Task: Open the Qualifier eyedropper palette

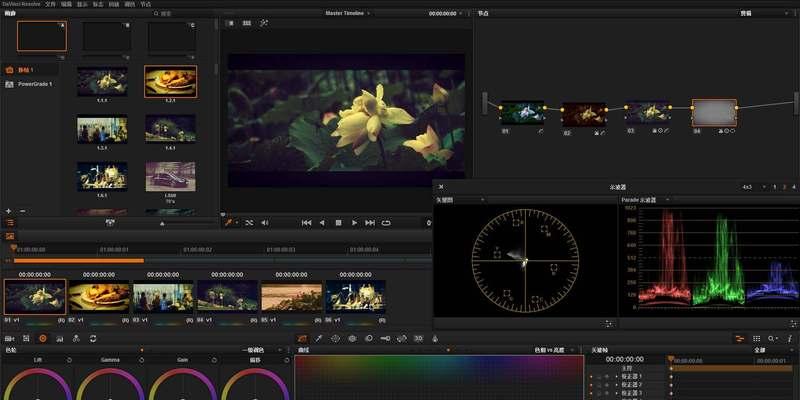Action: coord(319,338)
